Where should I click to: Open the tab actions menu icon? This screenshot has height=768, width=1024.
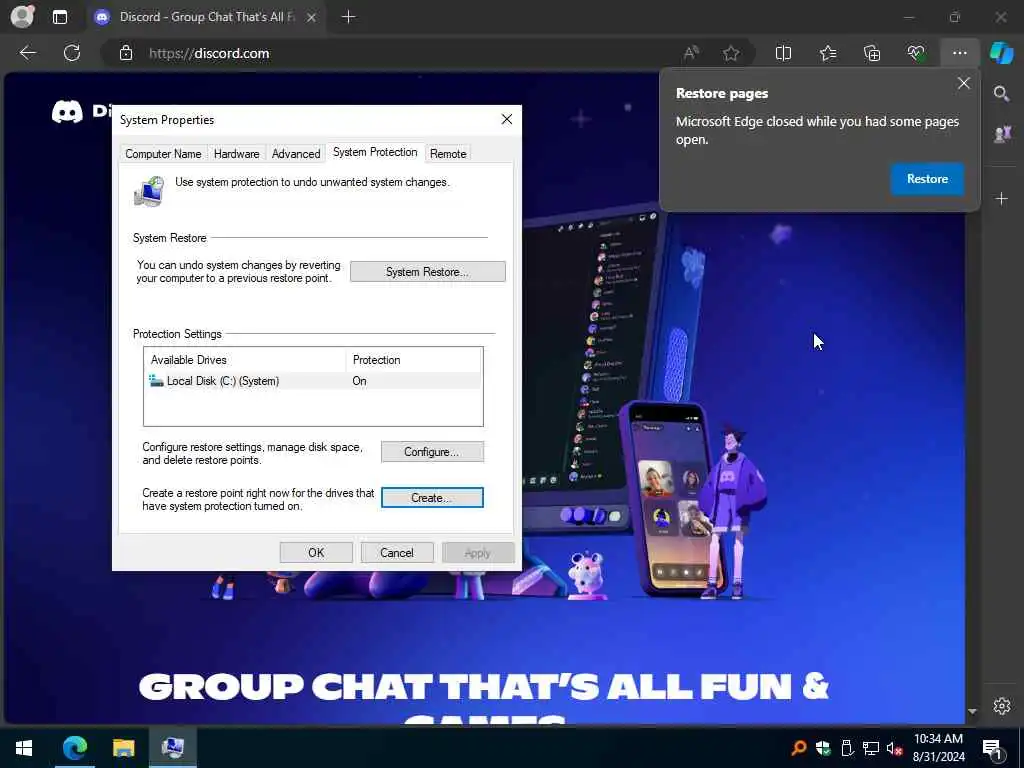pyautogui.click(x=59, y=17)
